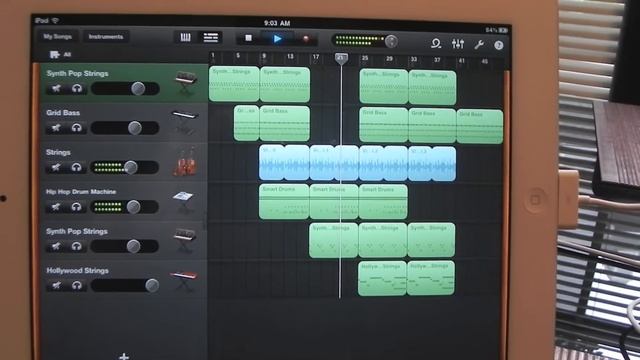Select first Synth Strings region at bar 1

(x=234, y=84)
